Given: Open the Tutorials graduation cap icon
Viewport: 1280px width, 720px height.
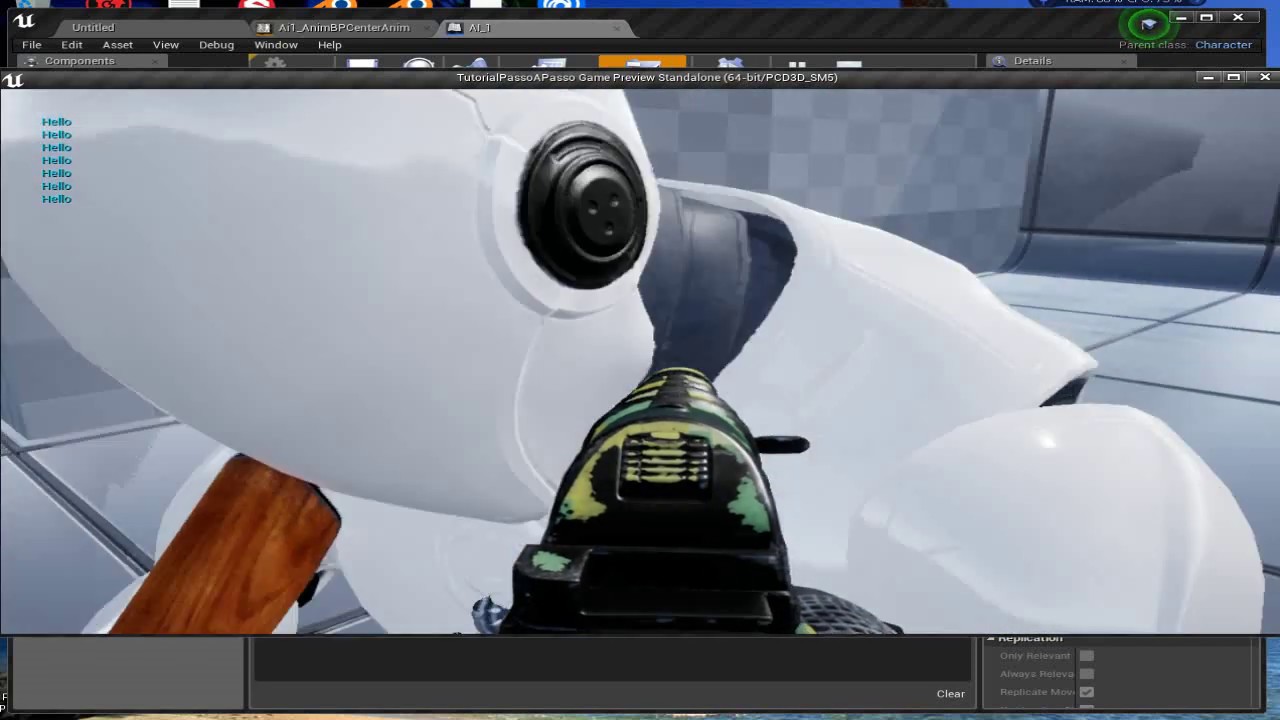Looking at the screenshot, I should pyautogui.click(x=1148, y=24).
